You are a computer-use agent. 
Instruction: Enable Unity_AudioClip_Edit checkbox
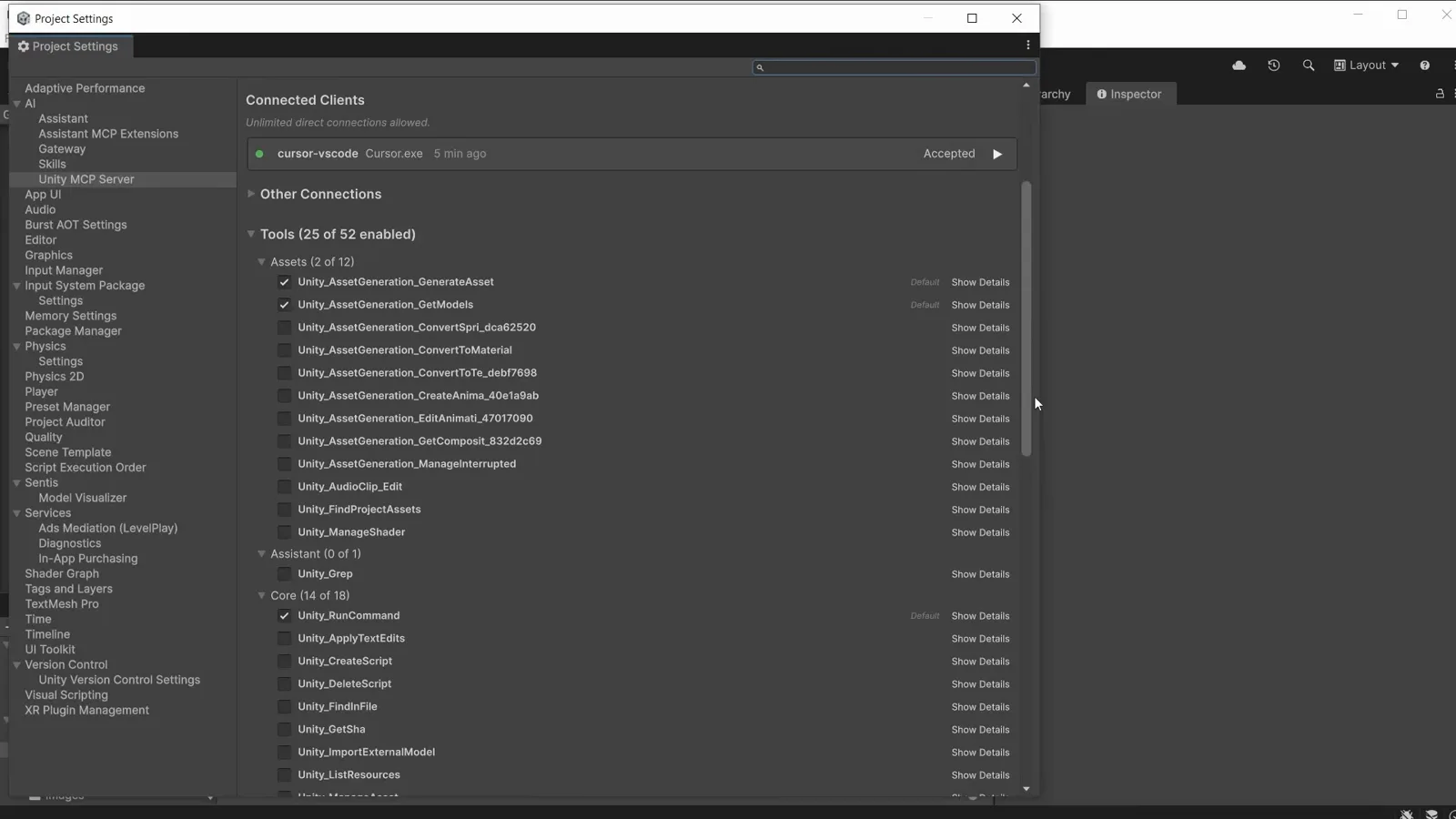284,487
